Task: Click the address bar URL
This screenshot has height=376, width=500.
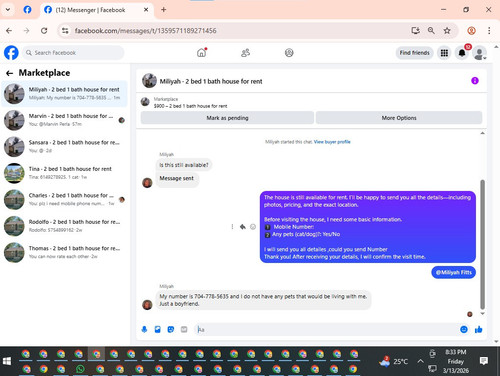Action: (146, 31)
